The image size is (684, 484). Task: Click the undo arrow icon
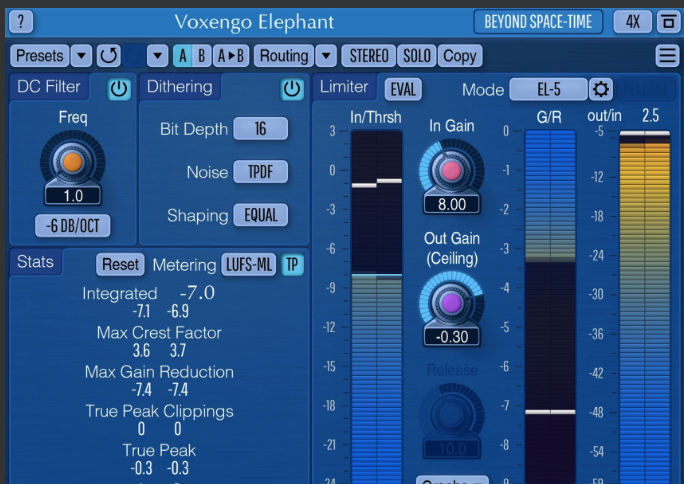(108, 56)
